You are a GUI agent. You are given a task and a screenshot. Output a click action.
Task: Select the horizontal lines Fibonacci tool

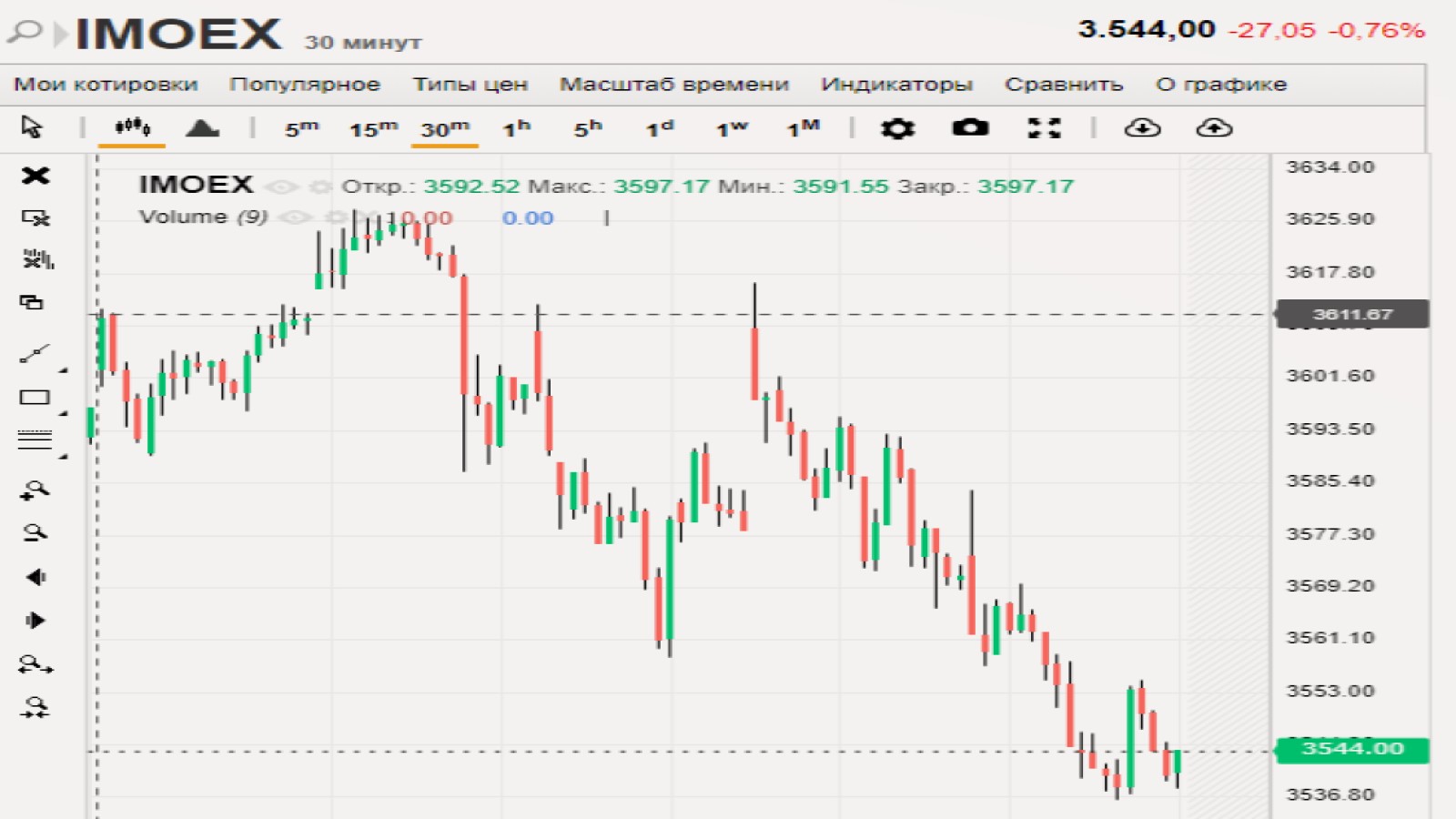(x=35, y=440)
